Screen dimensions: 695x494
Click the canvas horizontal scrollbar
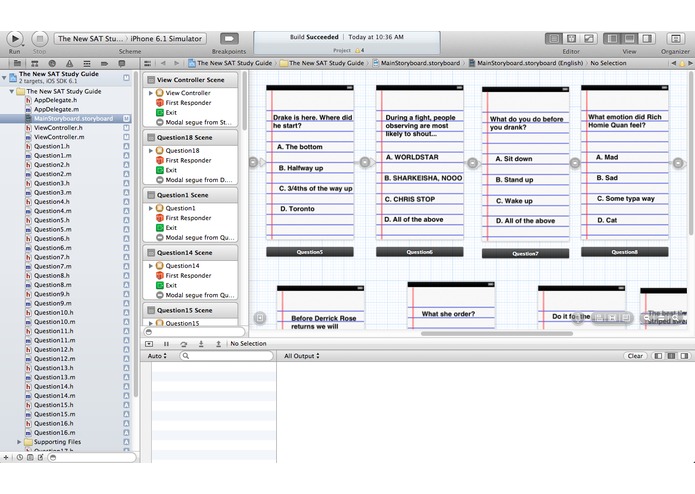coord(496,334)
